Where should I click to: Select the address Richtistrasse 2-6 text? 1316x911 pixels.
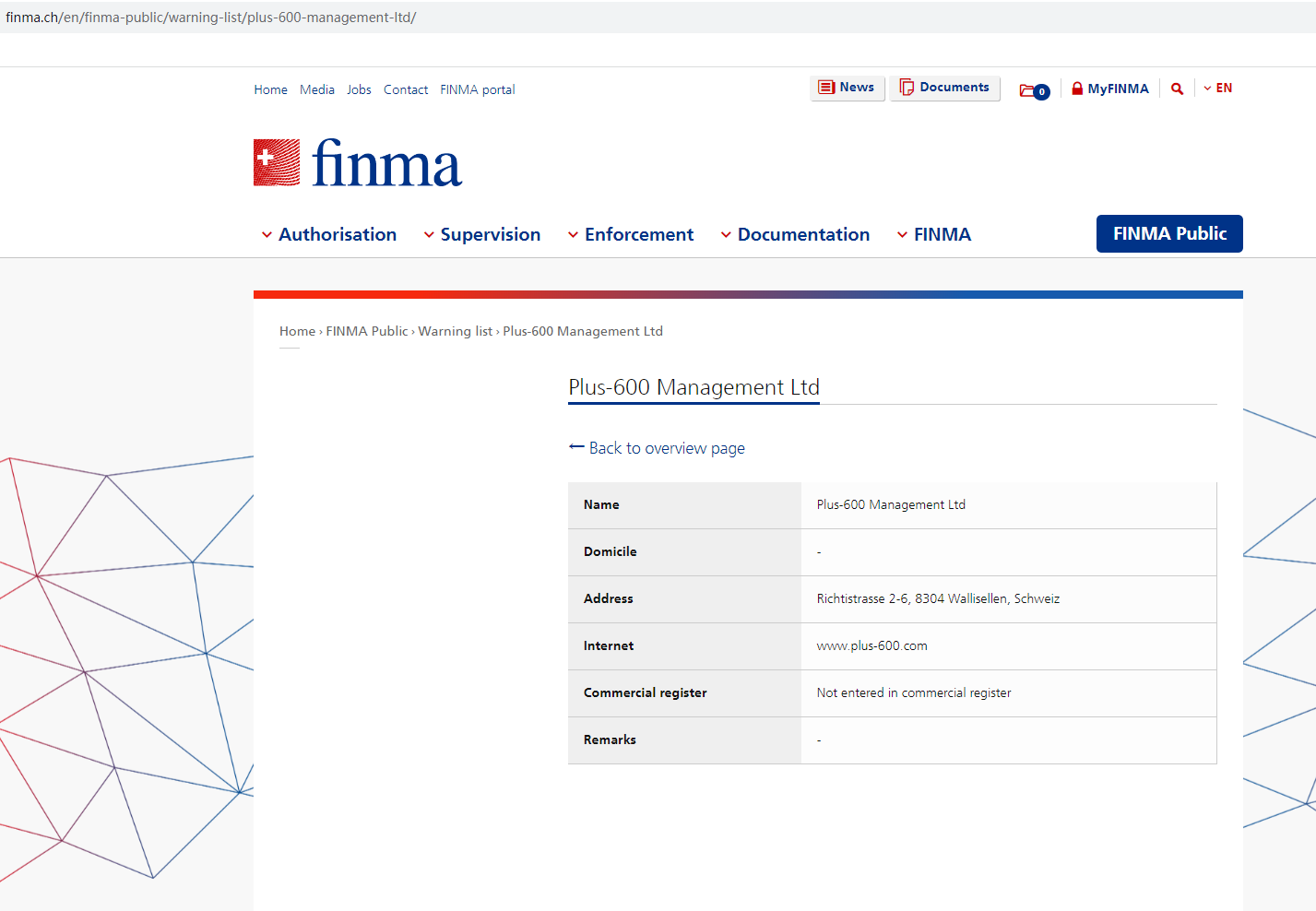938,598
